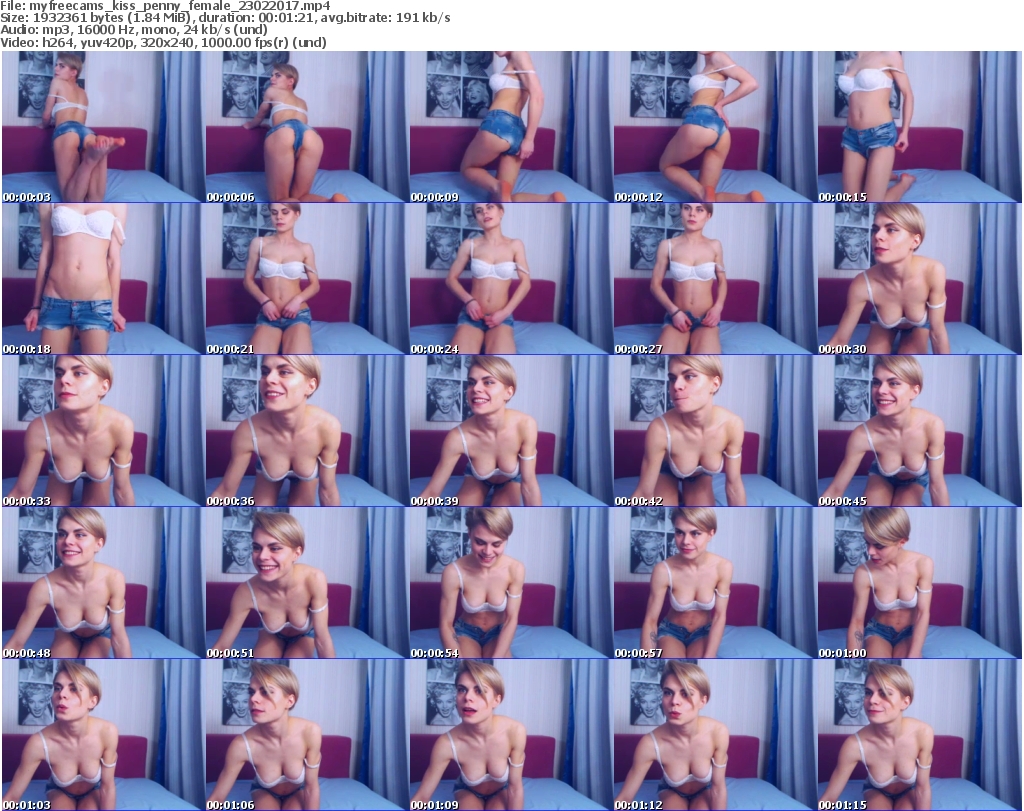
Task: Select the thumbnail frame at 00:00:21
Action: coord(306,279)
